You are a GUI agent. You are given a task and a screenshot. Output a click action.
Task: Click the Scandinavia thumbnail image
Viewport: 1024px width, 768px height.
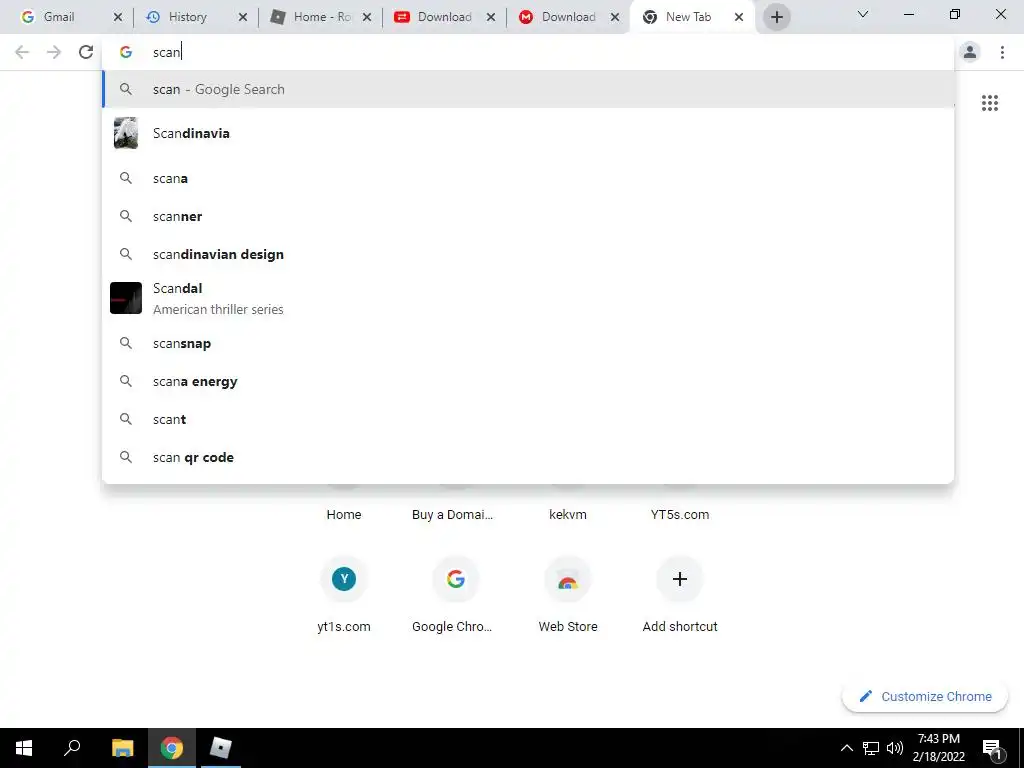pyautogui.click(x=126, y=133)
